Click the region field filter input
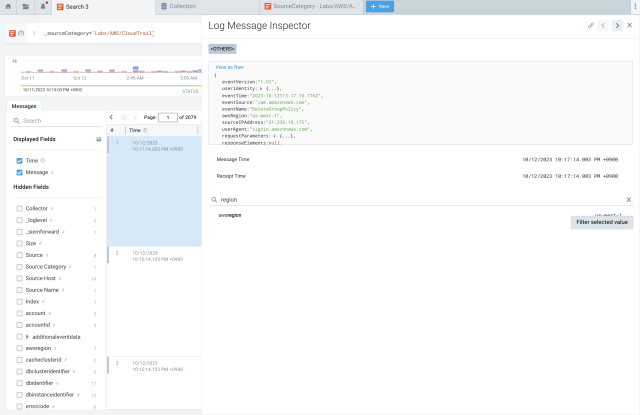Screen dimensions: 640x415 [x=420, y=200]
